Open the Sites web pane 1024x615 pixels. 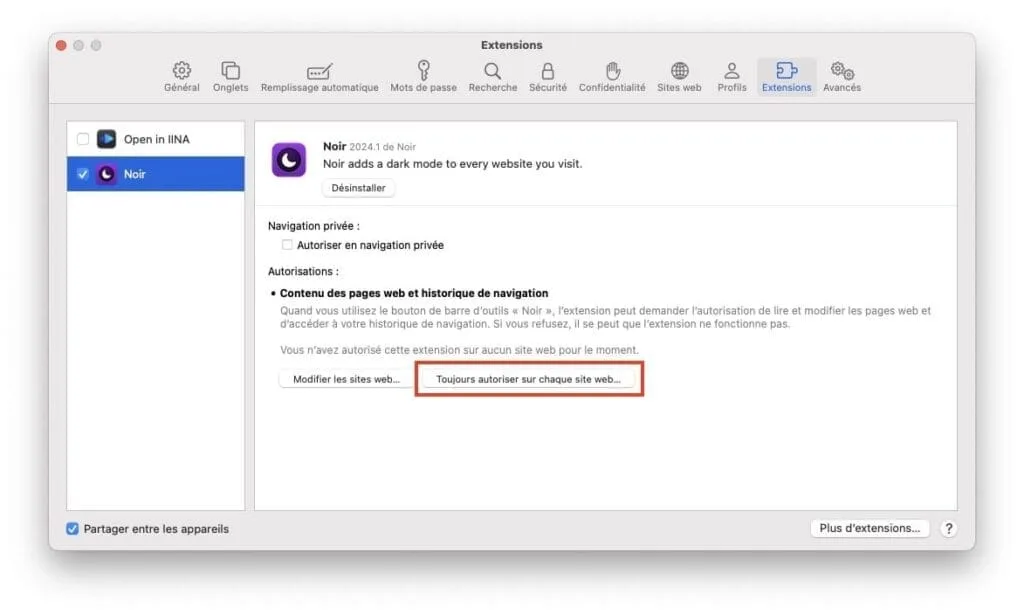(x=679, y=76)
